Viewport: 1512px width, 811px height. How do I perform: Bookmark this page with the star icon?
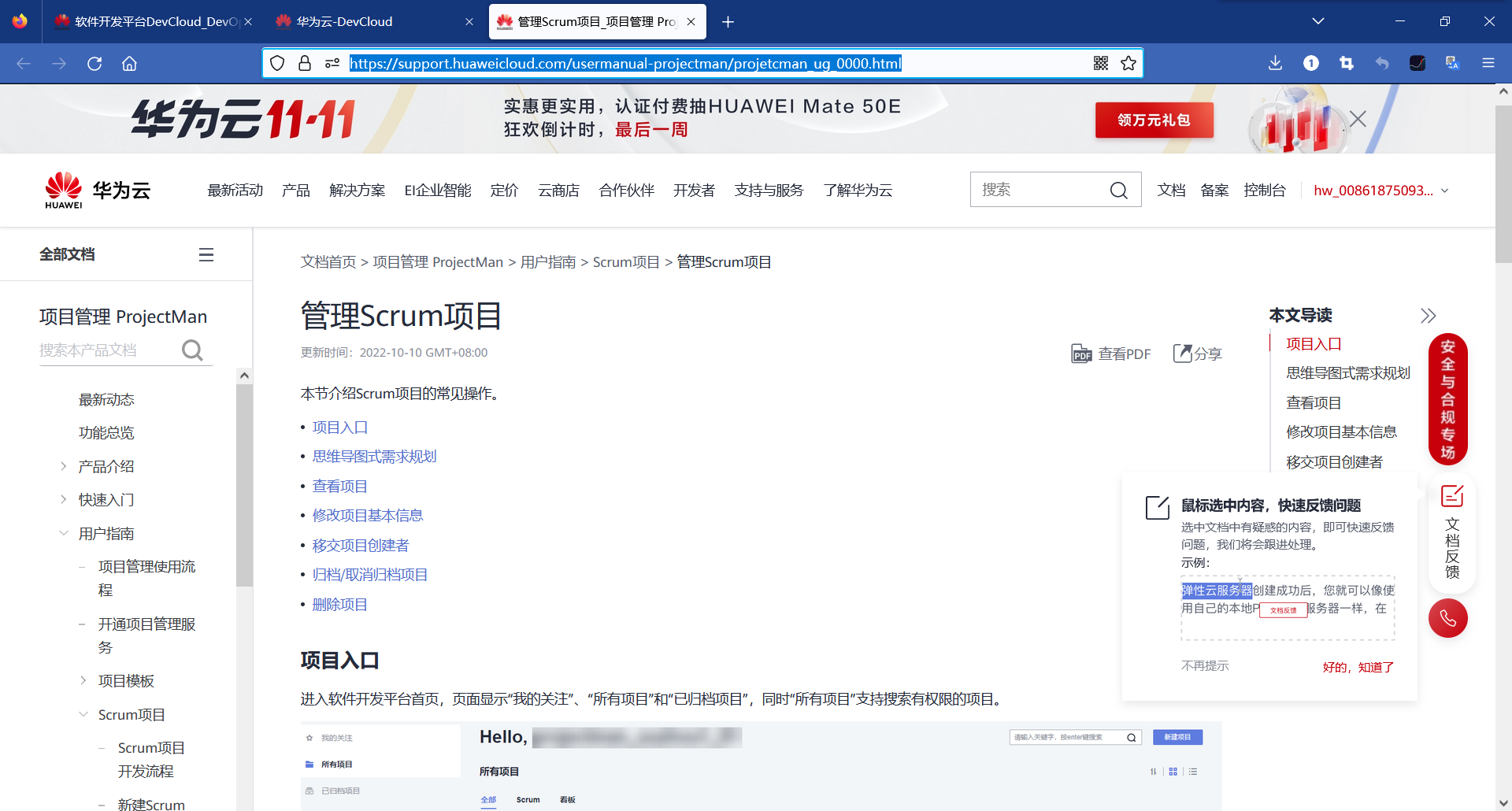(1128, 63)
